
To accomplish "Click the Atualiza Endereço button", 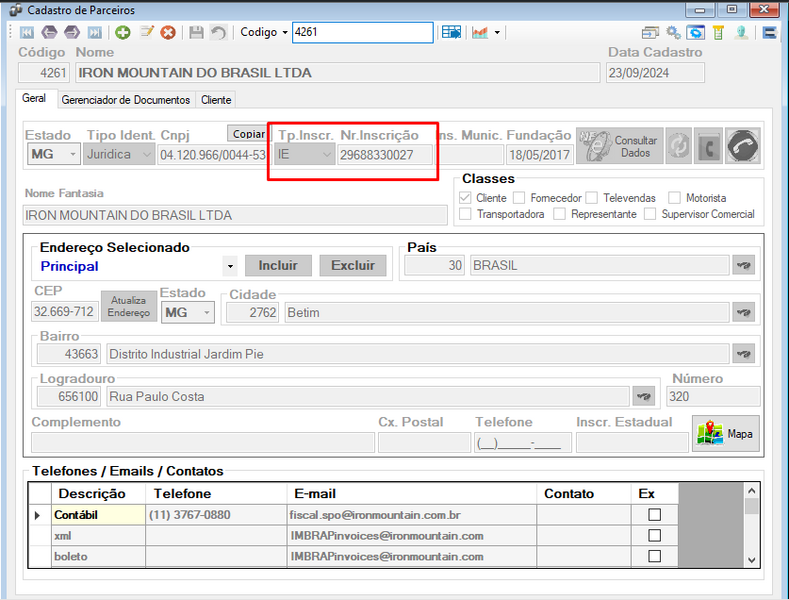I will coord(129,306).
